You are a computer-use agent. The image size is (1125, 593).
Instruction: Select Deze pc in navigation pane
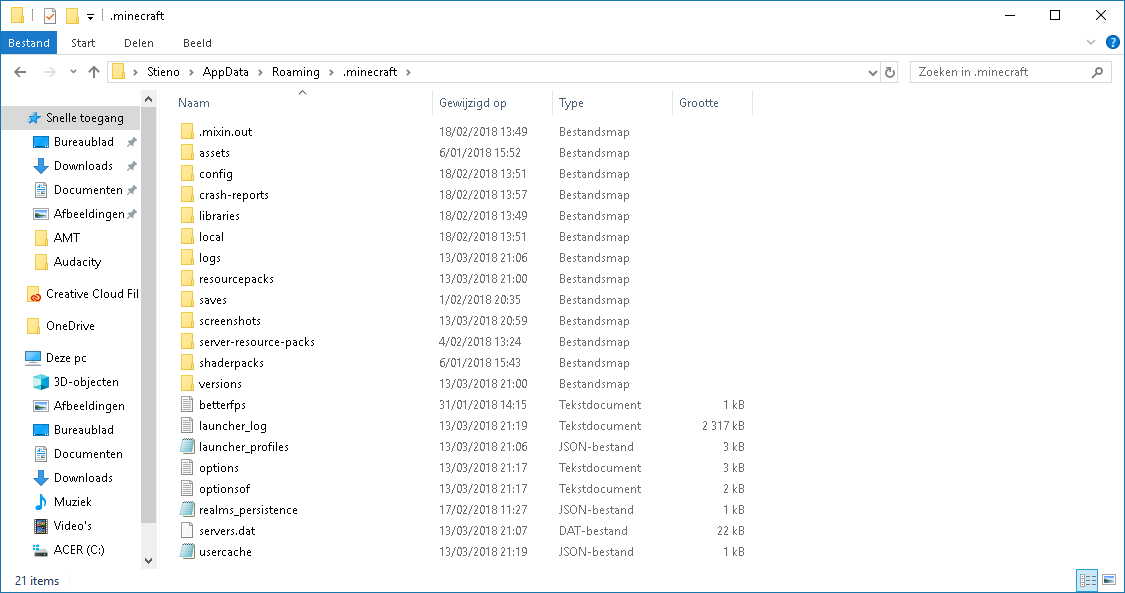pyautogui.click(x=66, y=358)
